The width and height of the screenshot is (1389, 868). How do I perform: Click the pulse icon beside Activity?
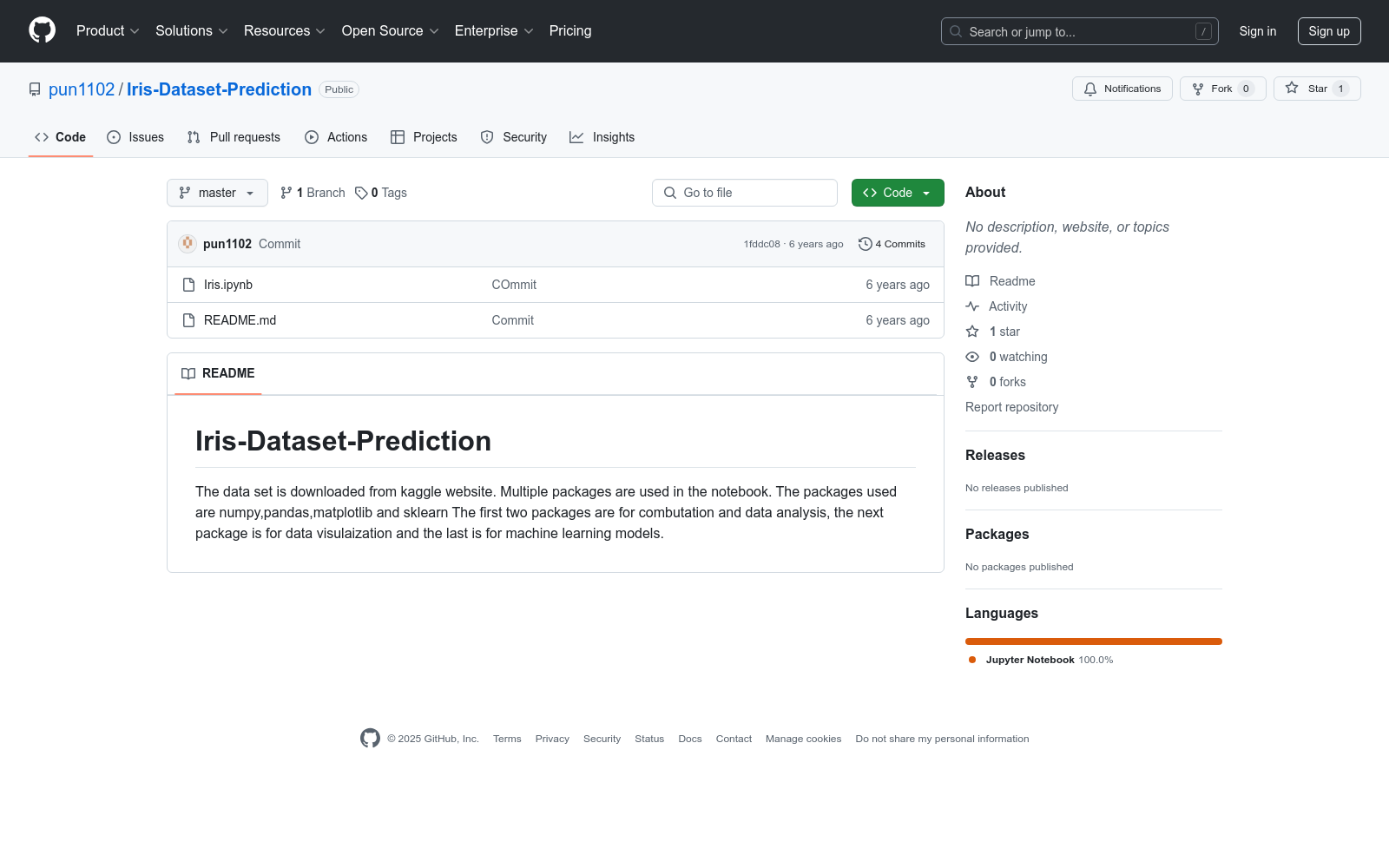(972, 306)
